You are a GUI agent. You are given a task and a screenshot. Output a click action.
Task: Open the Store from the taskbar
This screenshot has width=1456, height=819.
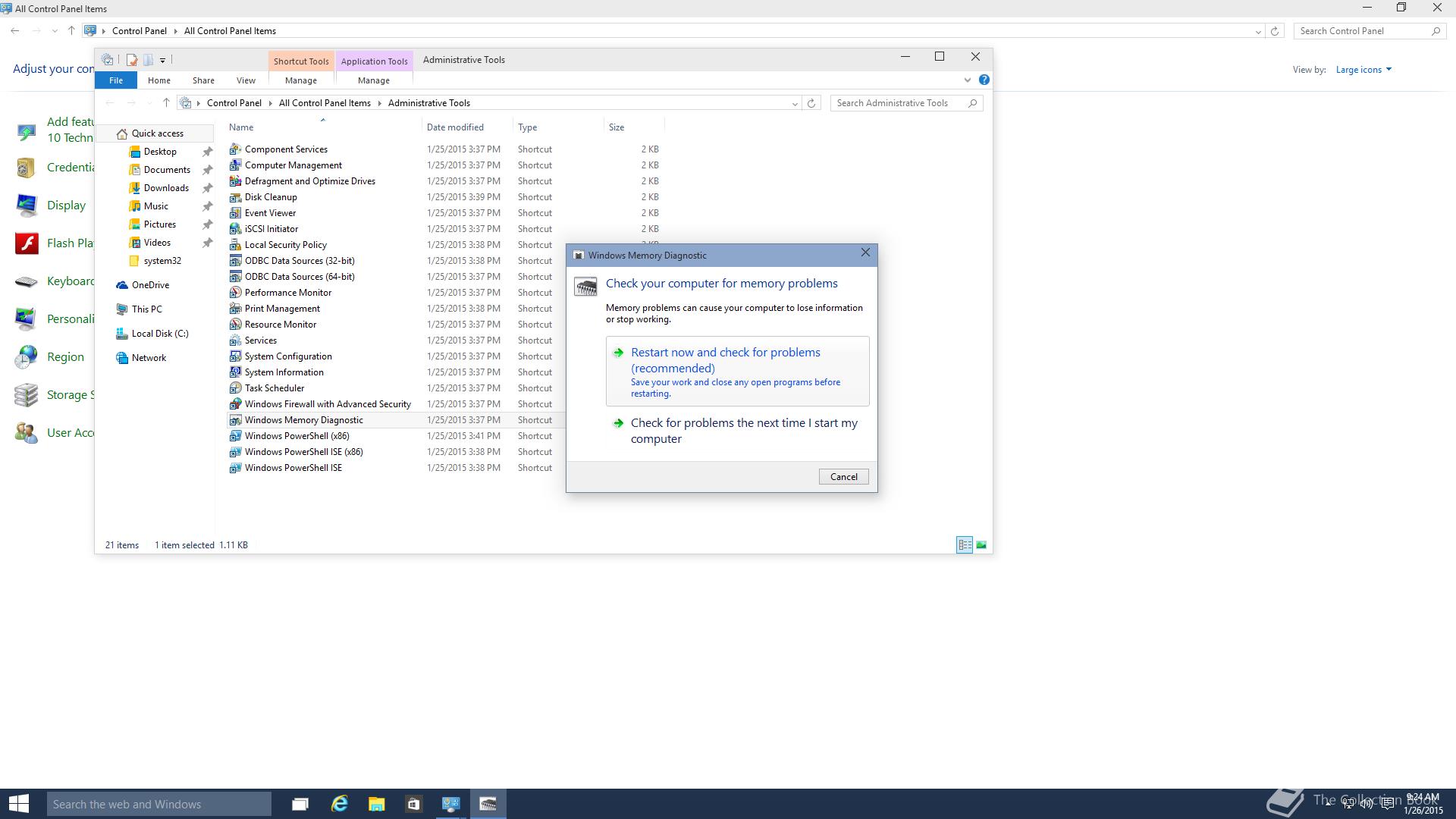point(413,804)
